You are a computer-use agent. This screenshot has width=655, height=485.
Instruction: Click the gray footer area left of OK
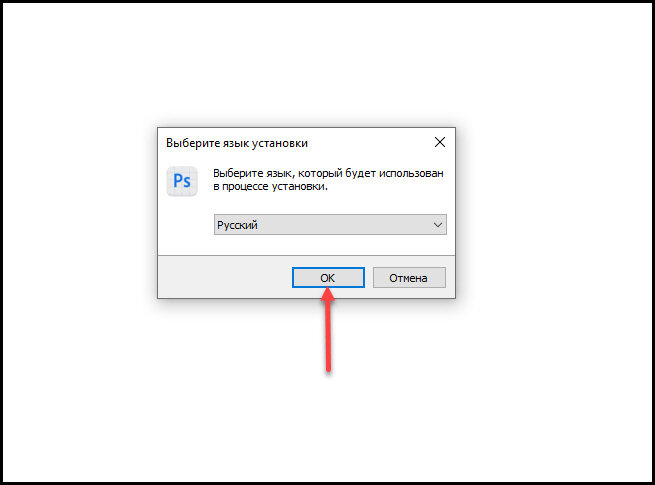[x=225, y=277]
